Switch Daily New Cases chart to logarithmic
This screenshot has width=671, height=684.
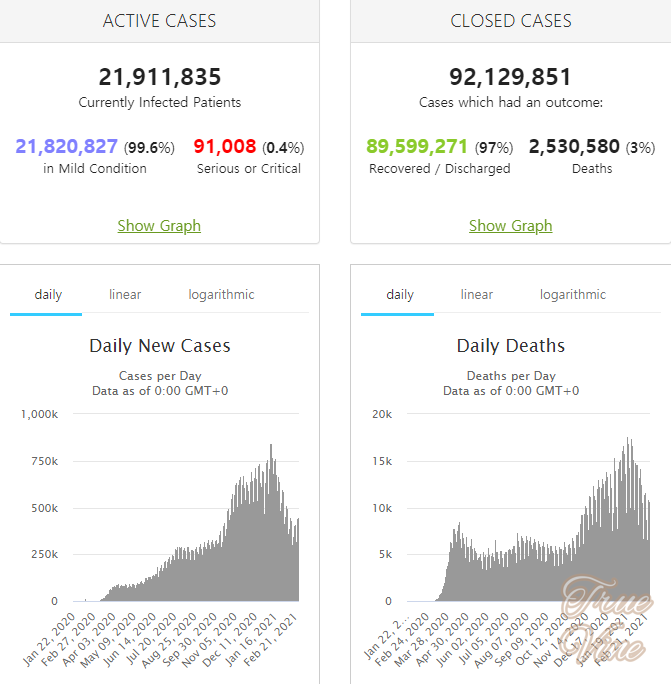(221, 295)
